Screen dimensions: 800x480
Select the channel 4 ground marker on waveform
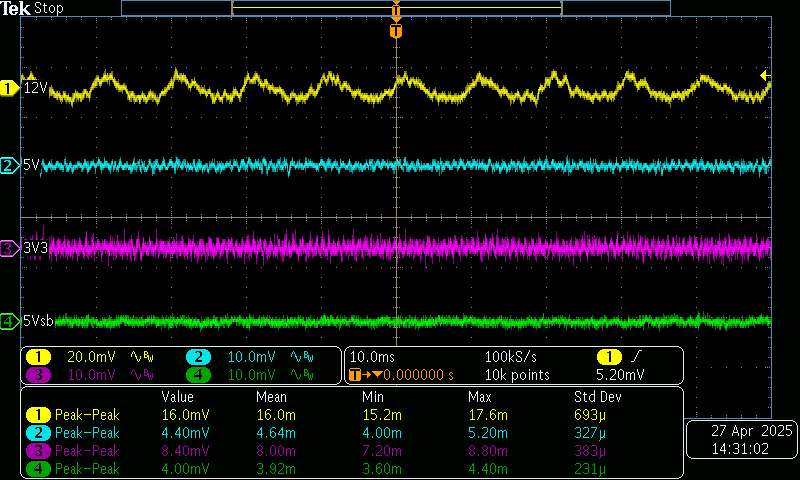(x=9, y=321)
